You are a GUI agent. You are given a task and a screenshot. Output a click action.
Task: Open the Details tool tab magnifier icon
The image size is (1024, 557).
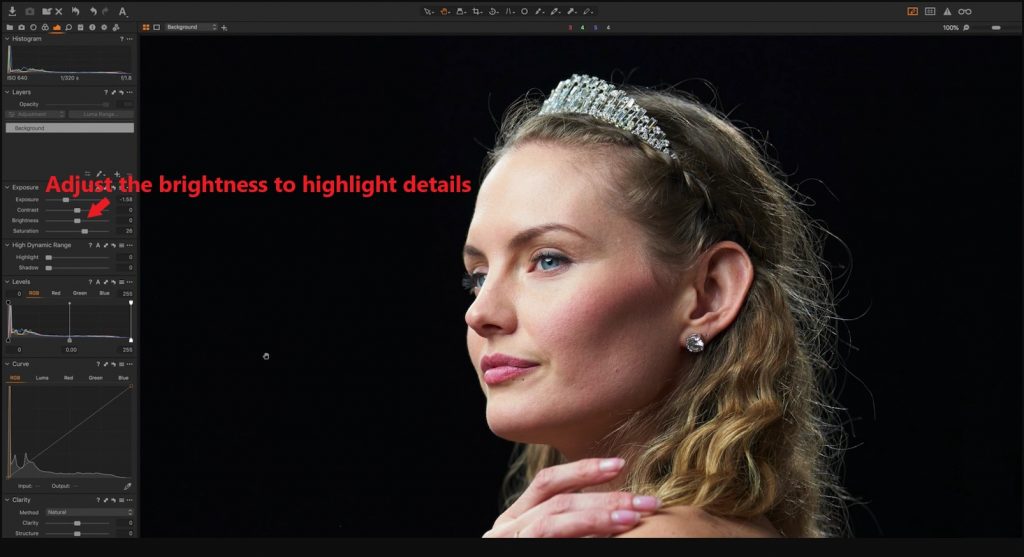69,27
